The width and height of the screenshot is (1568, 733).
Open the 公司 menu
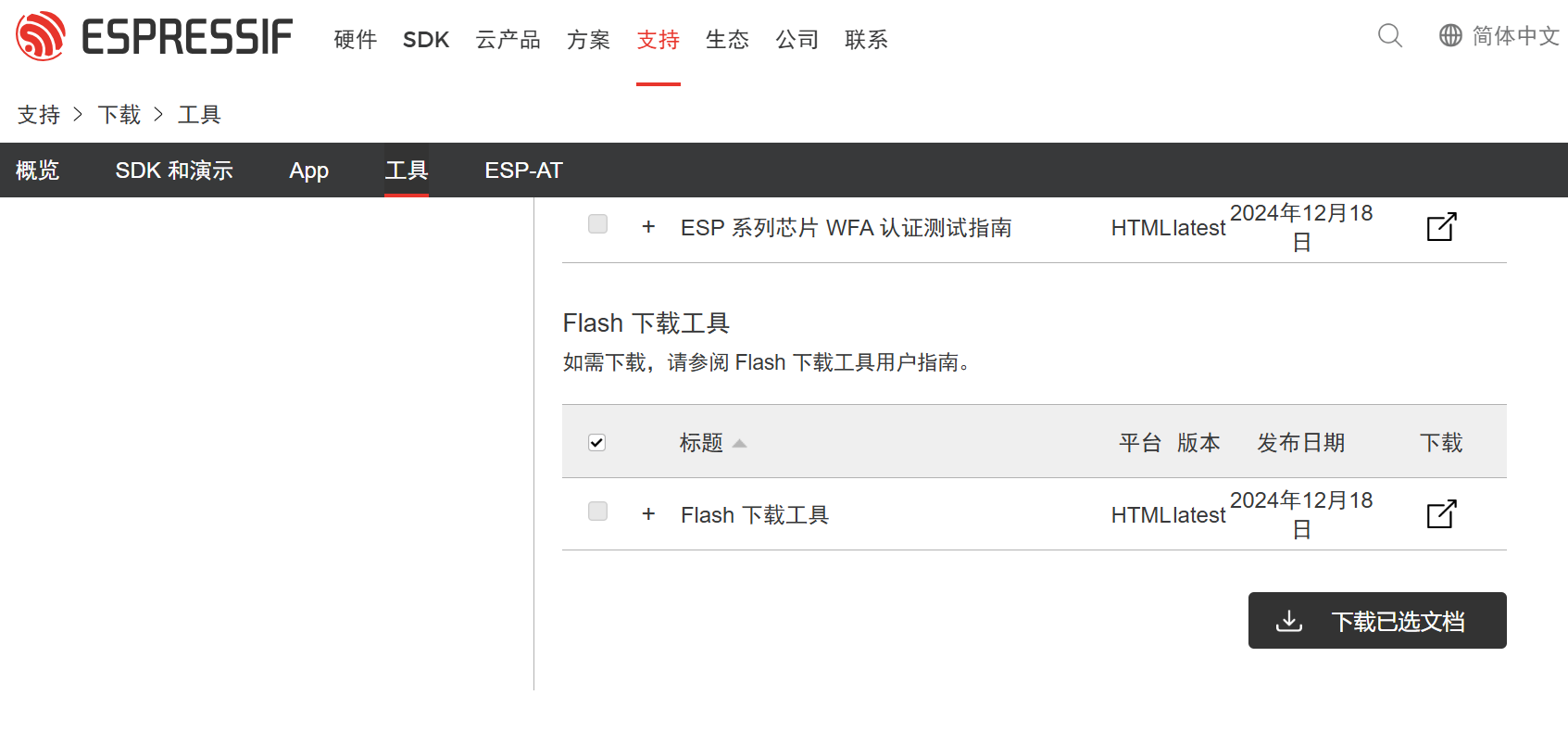click(797, 40)
